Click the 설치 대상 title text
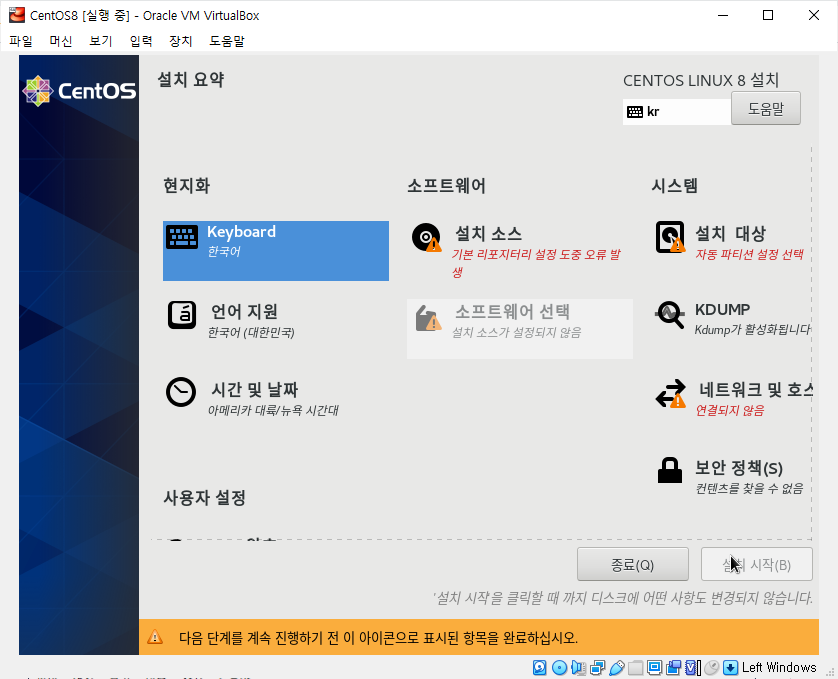This screenshot has height=679, width=838. (x=730, y=233)
